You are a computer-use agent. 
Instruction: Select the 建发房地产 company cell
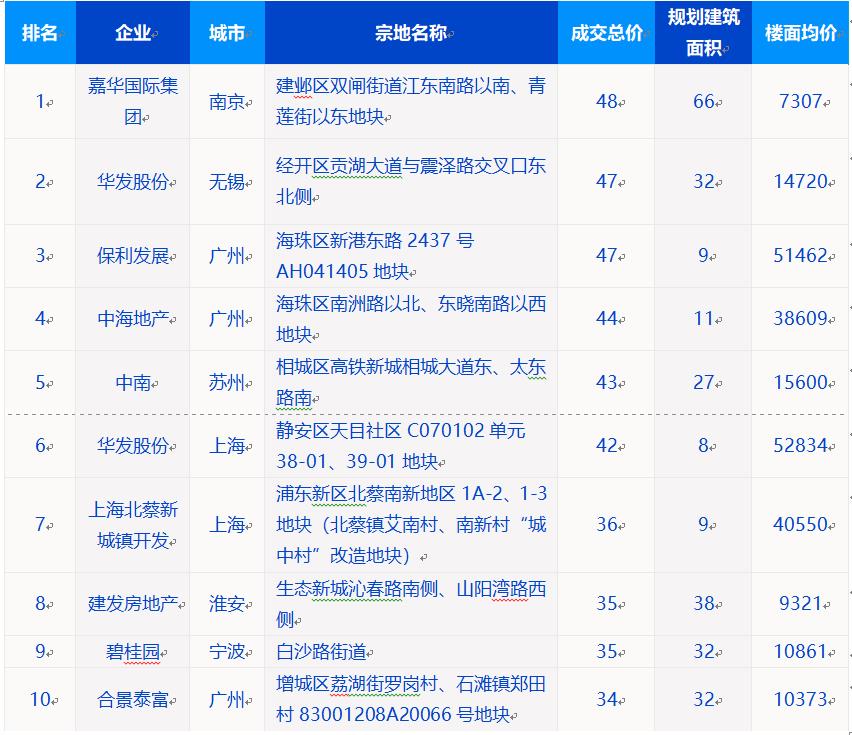click(132, 603)
